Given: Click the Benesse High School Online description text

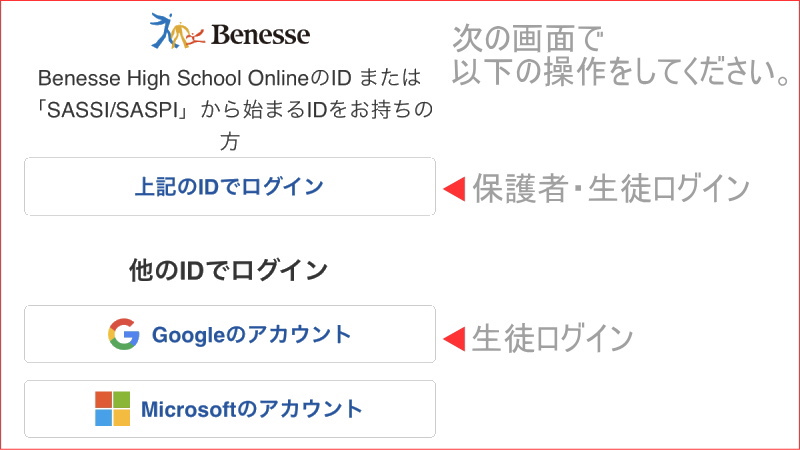Looking at the screenshot, I should (230, 78).
